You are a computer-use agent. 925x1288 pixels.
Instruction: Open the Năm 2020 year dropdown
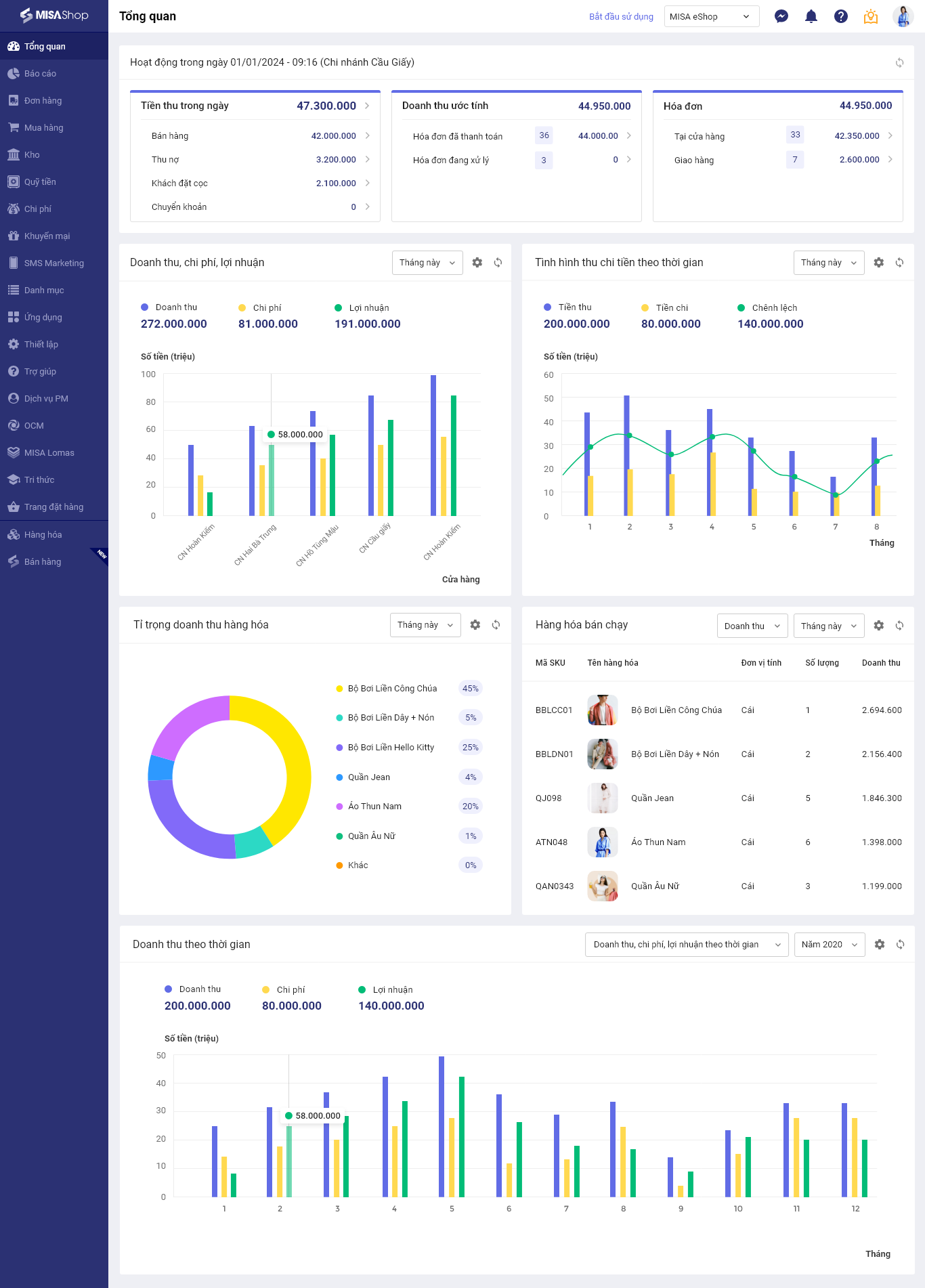(x=830, y=945)
